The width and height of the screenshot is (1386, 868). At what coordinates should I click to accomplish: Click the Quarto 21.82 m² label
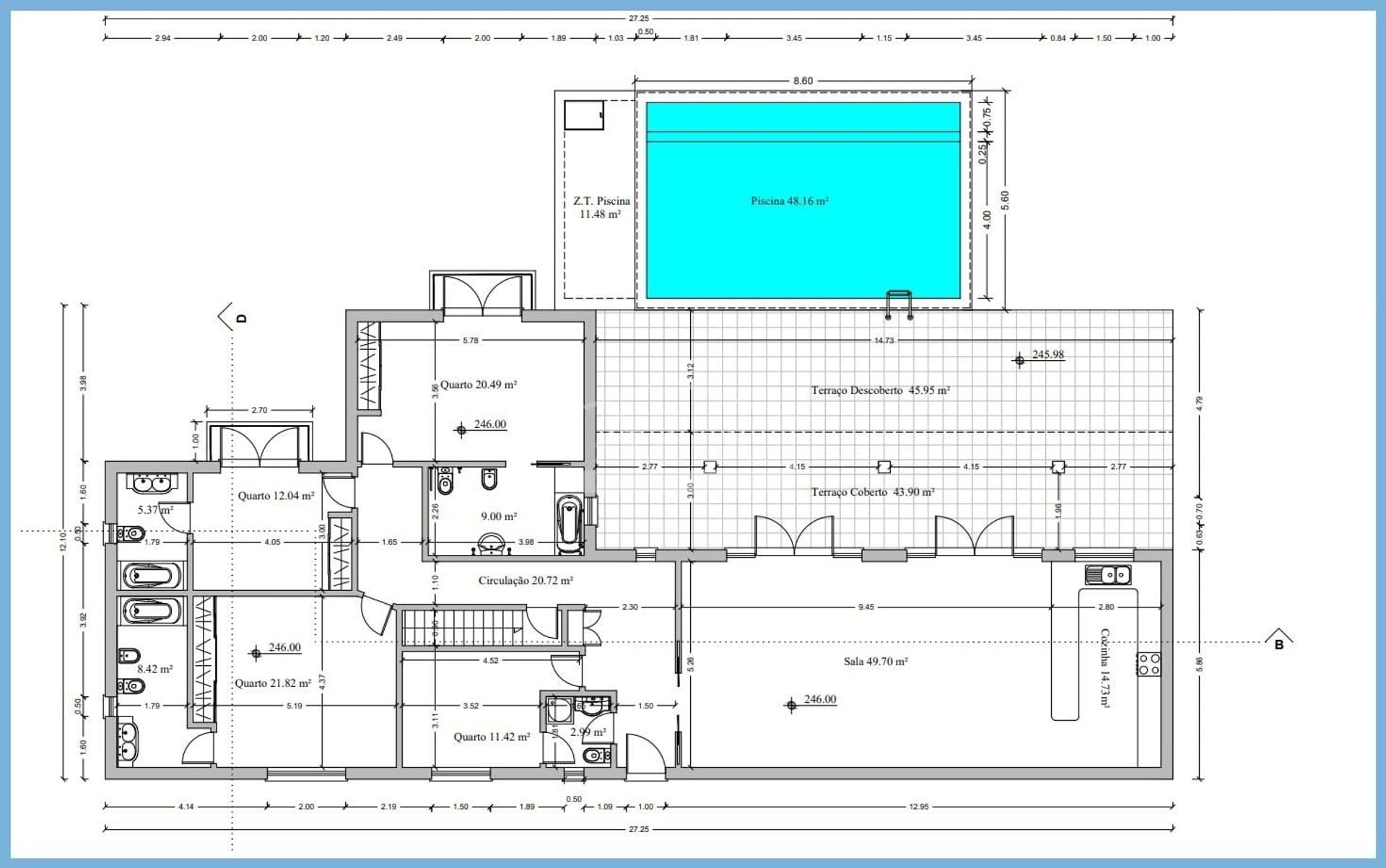[x=273, y=683]
